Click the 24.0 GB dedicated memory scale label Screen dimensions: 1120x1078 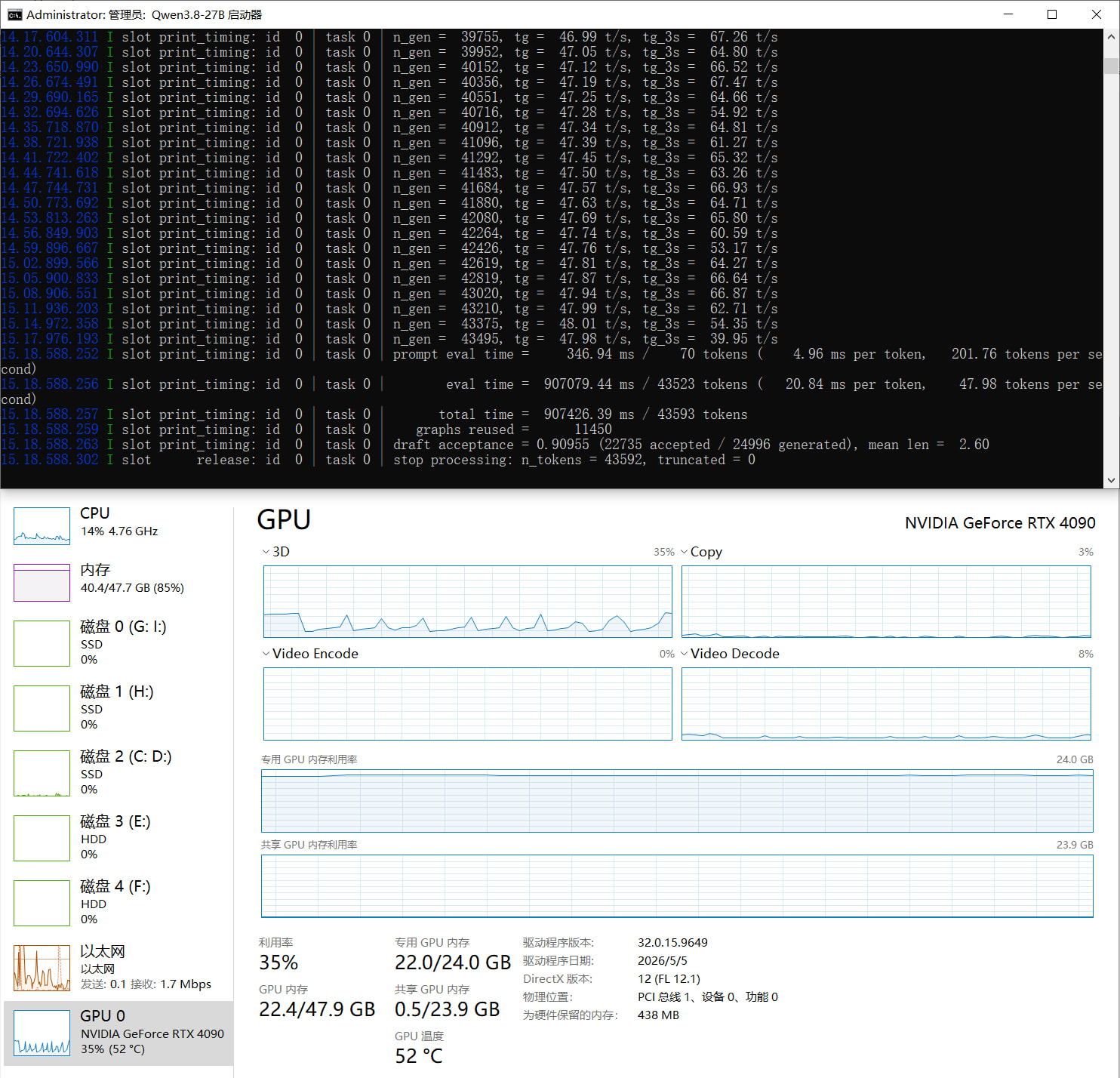[x=1075, y=759]
